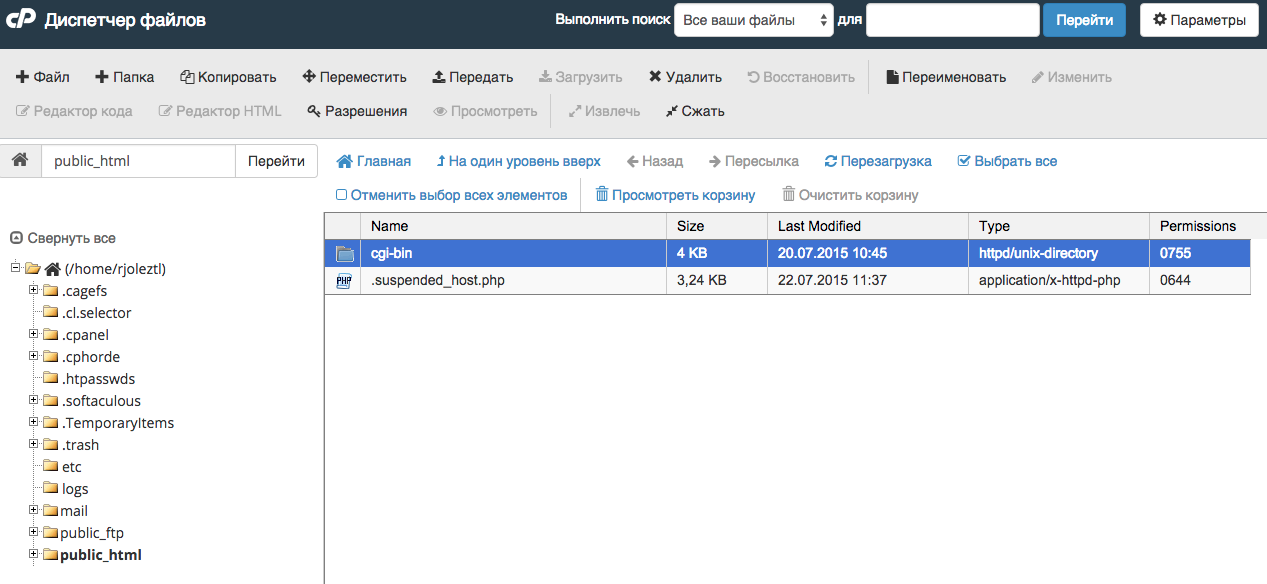The image size is (1267, 584).
Task: Click the cPanel logo icon
Action: tap(21, 19)
